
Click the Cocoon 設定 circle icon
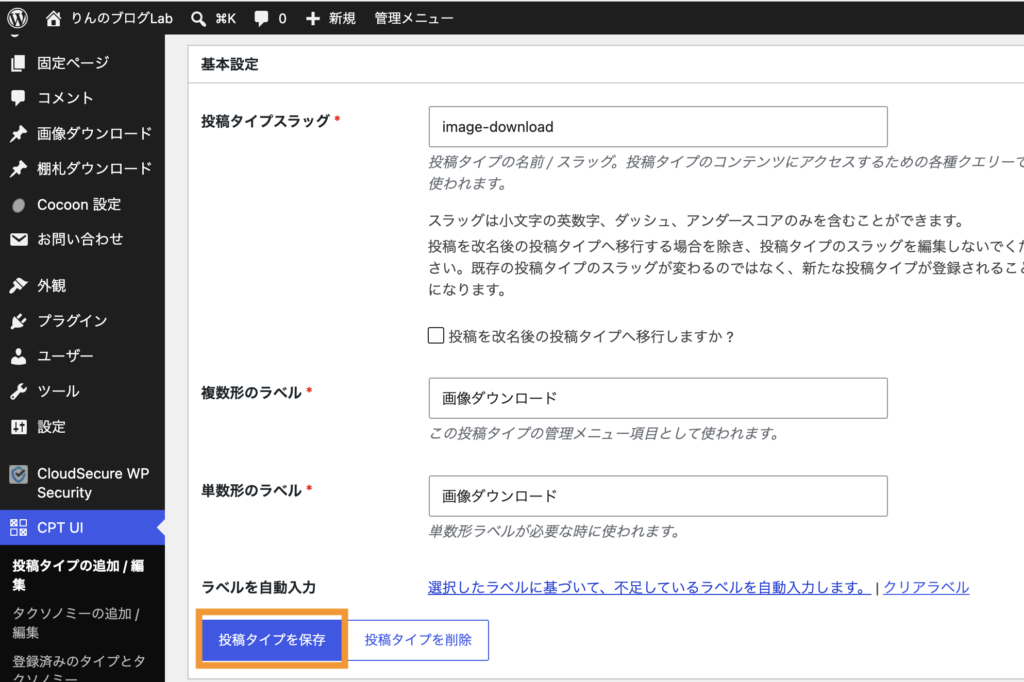point(18,204)
